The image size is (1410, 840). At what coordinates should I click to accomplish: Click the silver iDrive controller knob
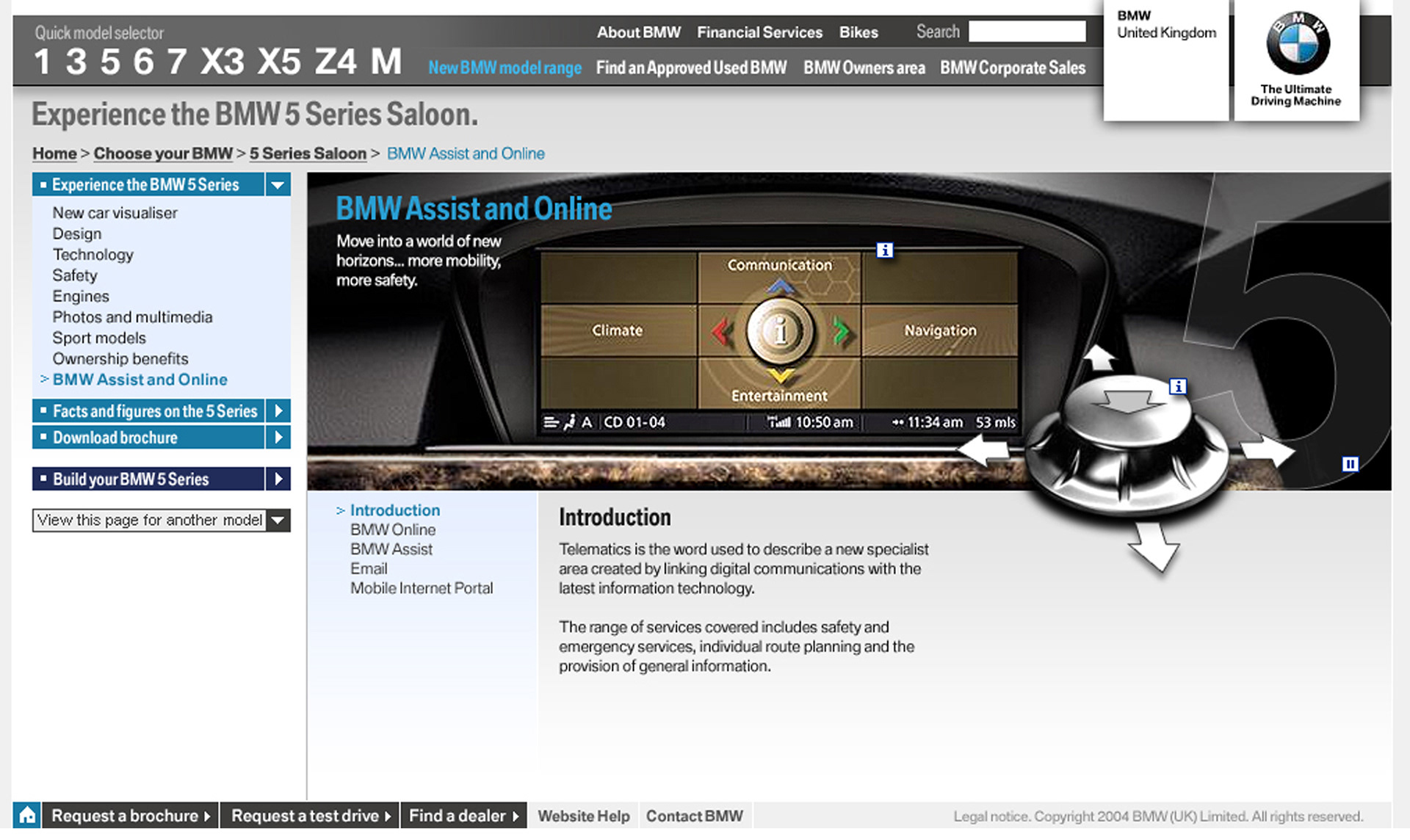1126,445
